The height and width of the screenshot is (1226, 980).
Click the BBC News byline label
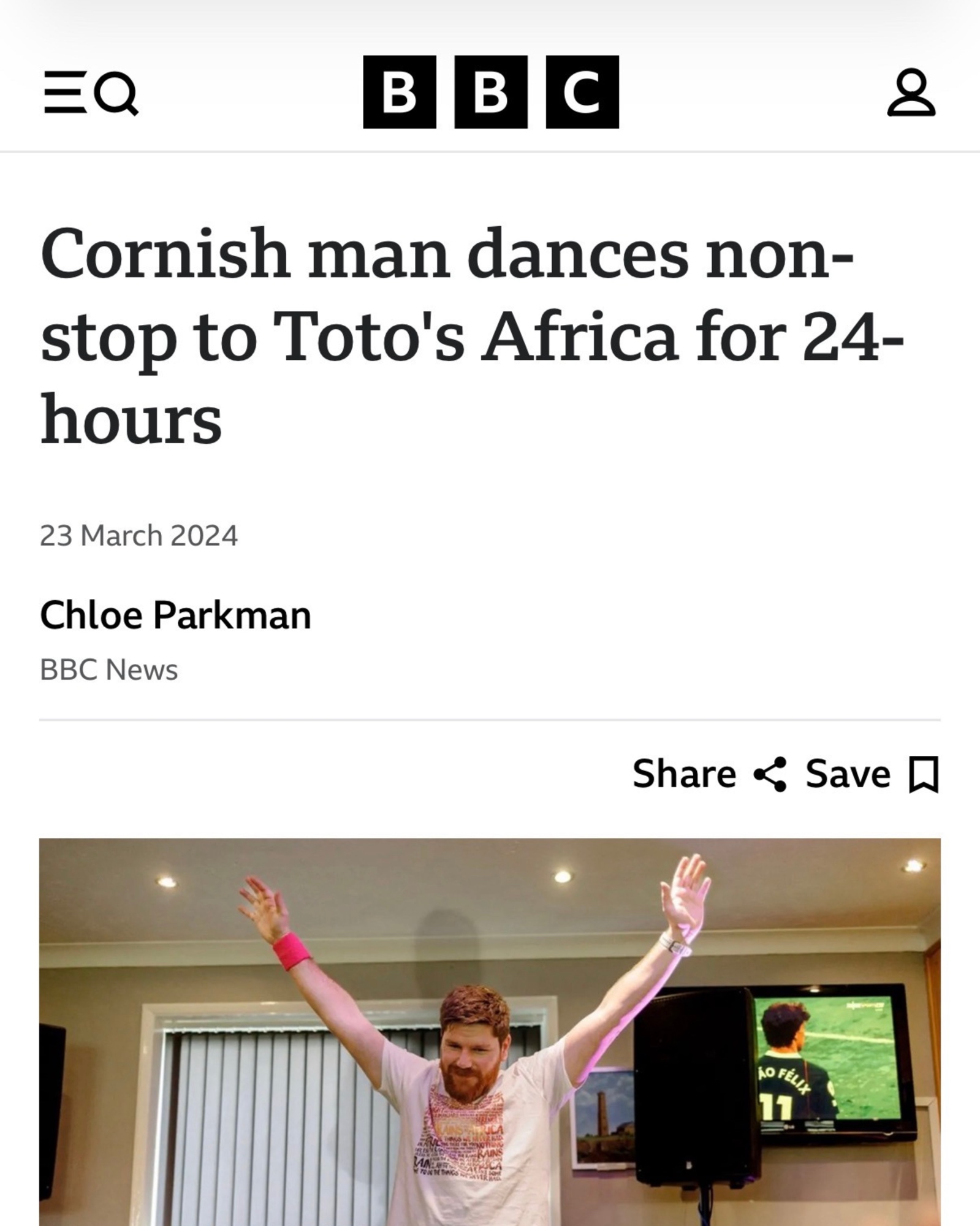click(109, 670)
